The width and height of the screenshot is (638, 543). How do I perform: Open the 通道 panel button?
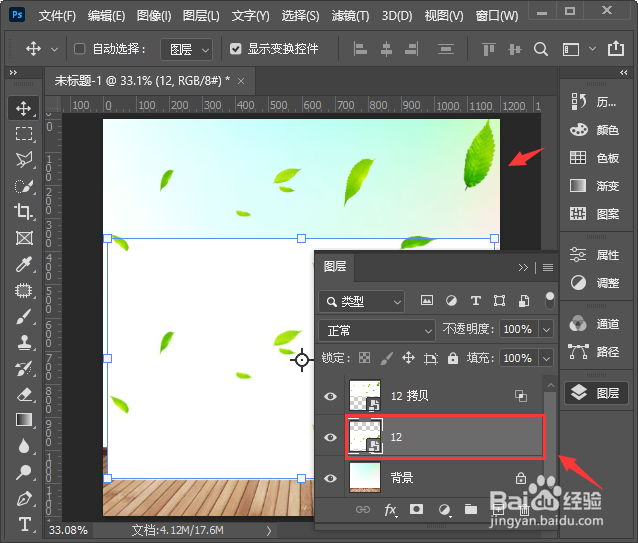click(x=594, y=324)
